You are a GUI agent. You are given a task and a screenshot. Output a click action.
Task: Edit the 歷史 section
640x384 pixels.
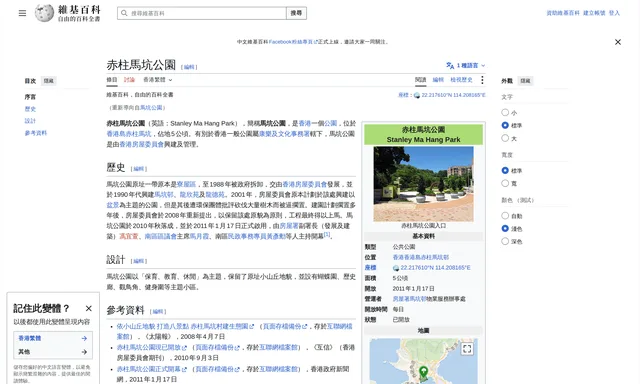point(139,169)
